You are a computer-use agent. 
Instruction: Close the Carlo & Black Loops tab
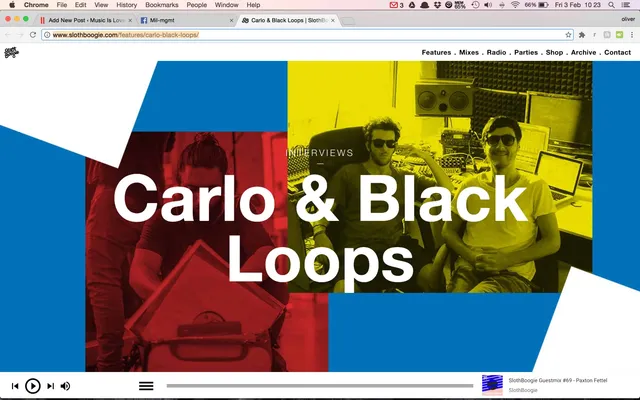click(333, 20)
